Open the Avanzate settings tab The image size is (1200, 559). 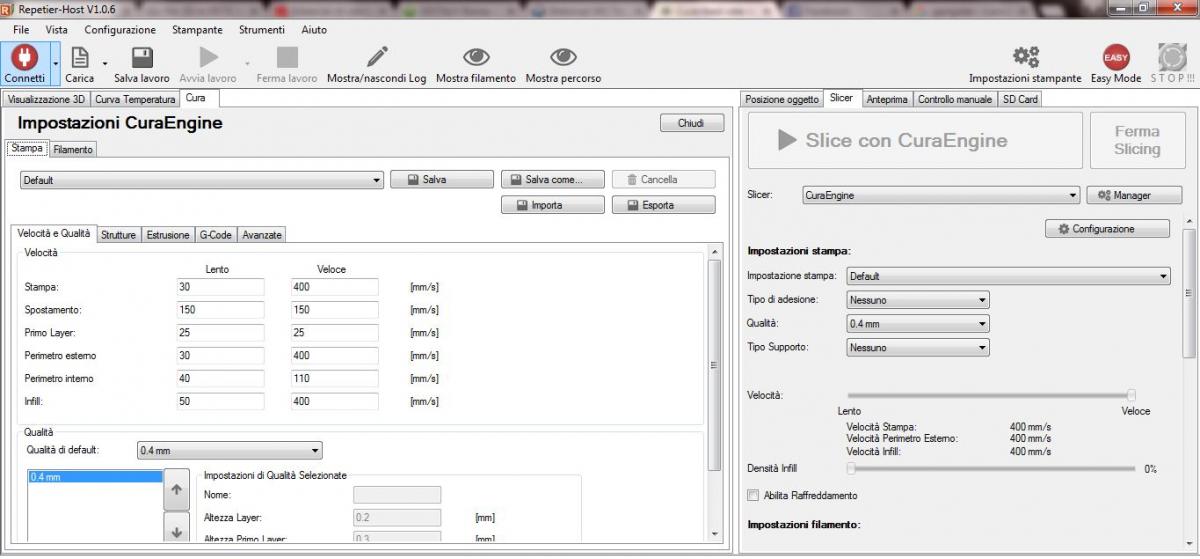[x=262, y=235]
